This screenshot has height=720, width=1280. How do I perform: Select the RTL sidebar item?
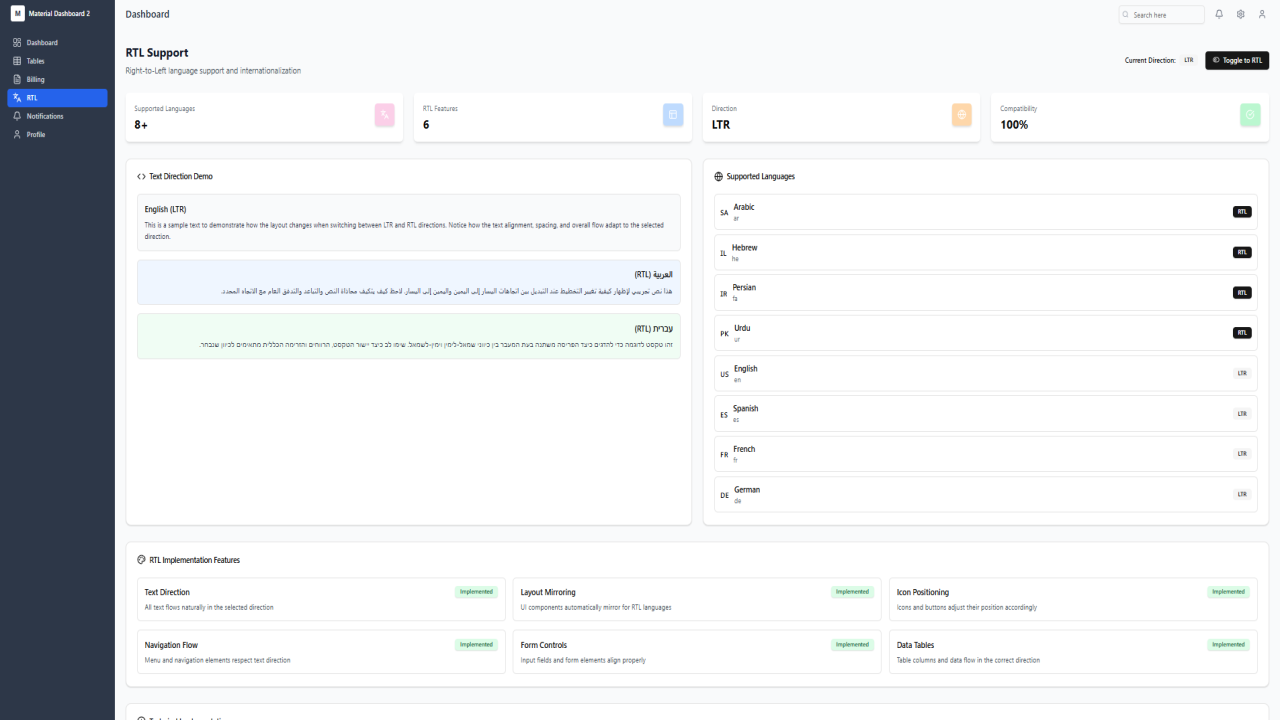tap(57, 98)
